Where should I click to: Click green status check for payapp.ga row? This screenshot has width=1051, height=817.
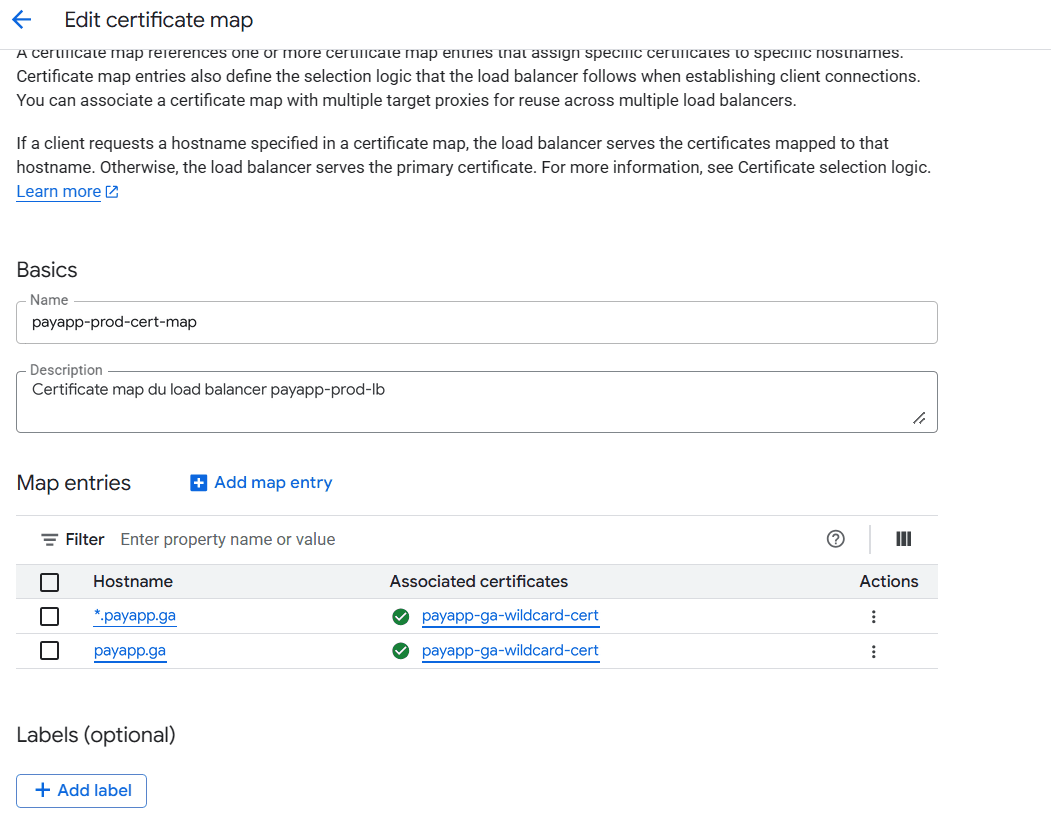pyautogui.click(x=401, y=651)
